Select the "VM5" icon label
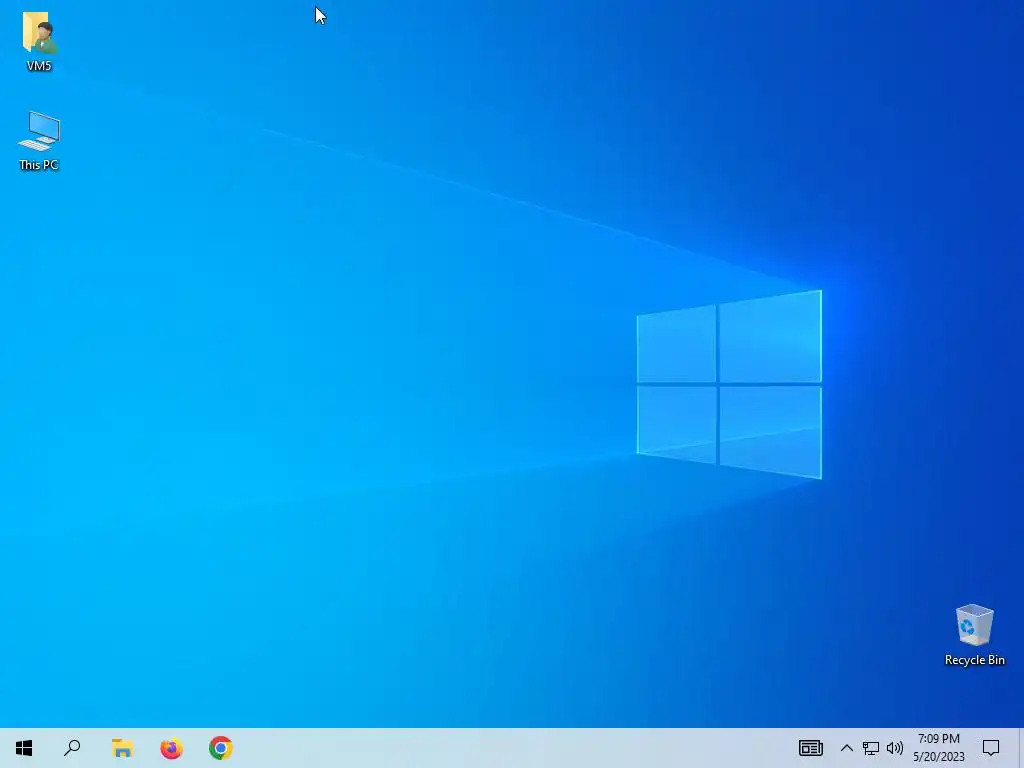 [39, 66]
